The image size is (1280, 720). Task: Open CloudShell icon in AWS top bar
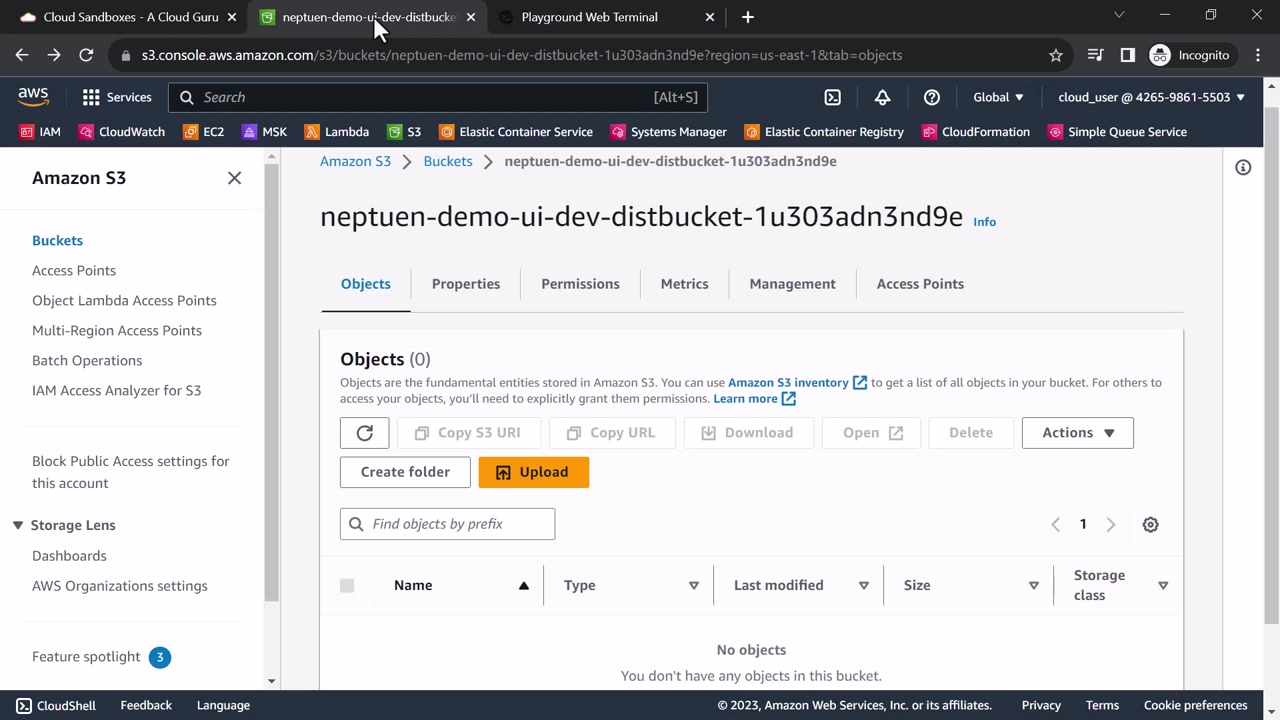(832, 97)
